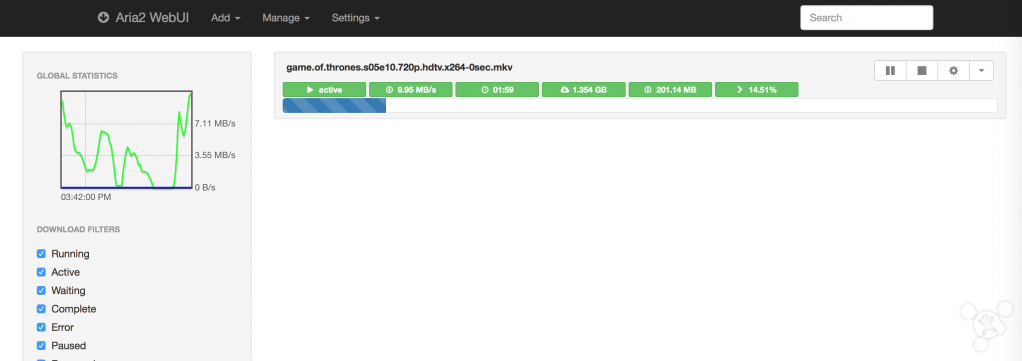Click the 14.51% progress badge
Viewport: 1022px width, 361px height.
(x=757, y=90)
